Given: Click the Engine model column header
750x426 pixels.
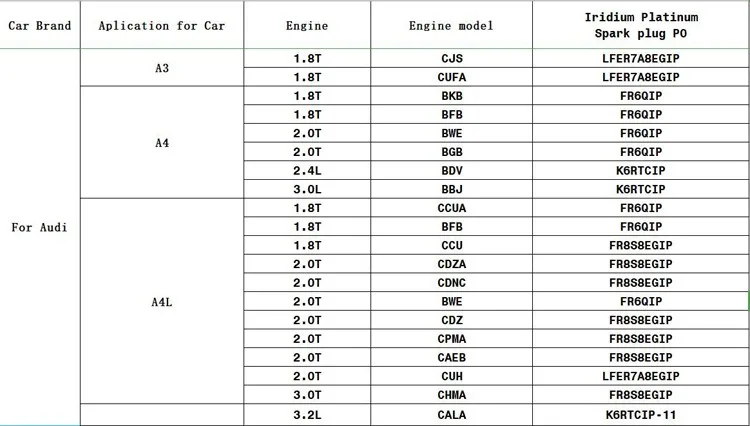Looking at the screenshot, I should tap(451, 25).
